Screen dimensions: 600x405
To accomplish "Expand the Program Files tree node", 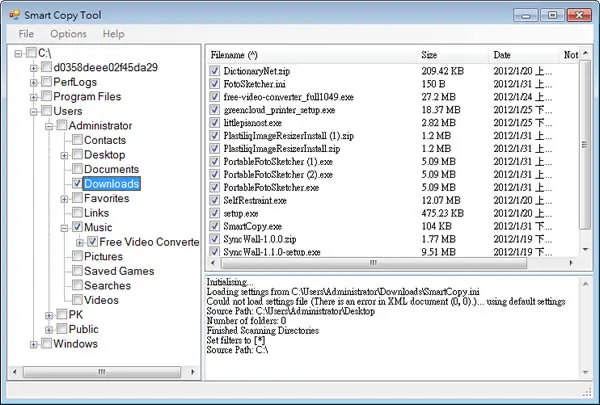I will [34, 97].
